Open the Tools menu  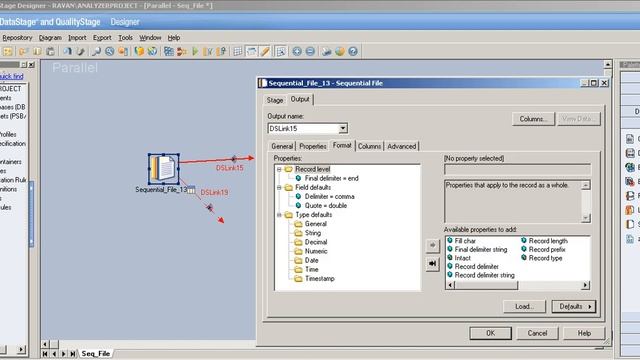(x=125, y=38)
